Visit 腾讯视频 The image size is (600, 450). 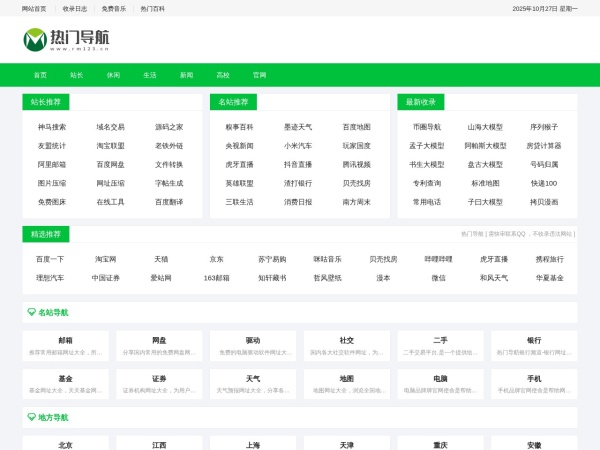[x=357, y=164]
